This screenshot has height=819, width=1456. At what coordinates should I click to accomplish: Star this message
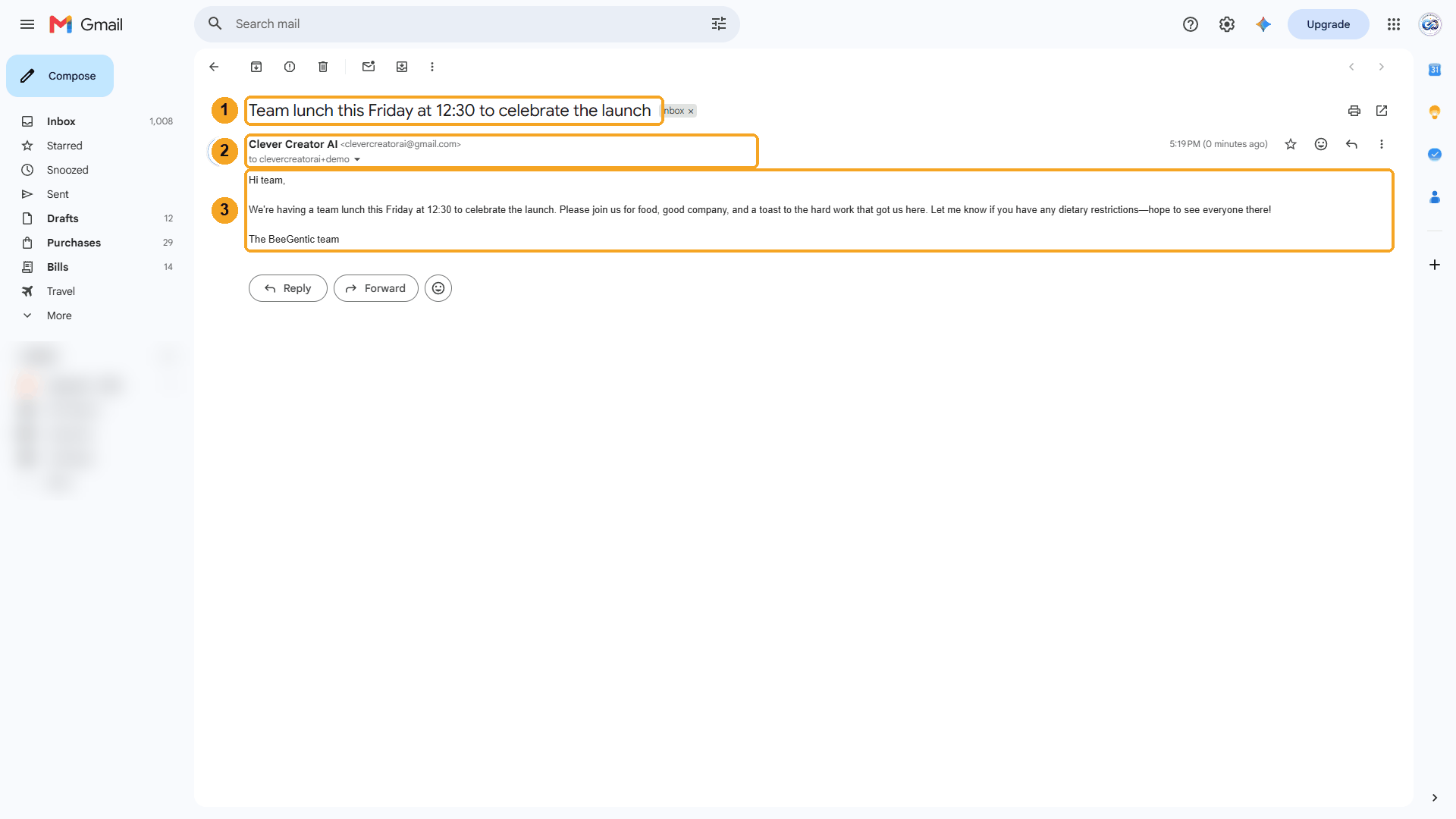pyautogui.click(x=1291, y=144)
